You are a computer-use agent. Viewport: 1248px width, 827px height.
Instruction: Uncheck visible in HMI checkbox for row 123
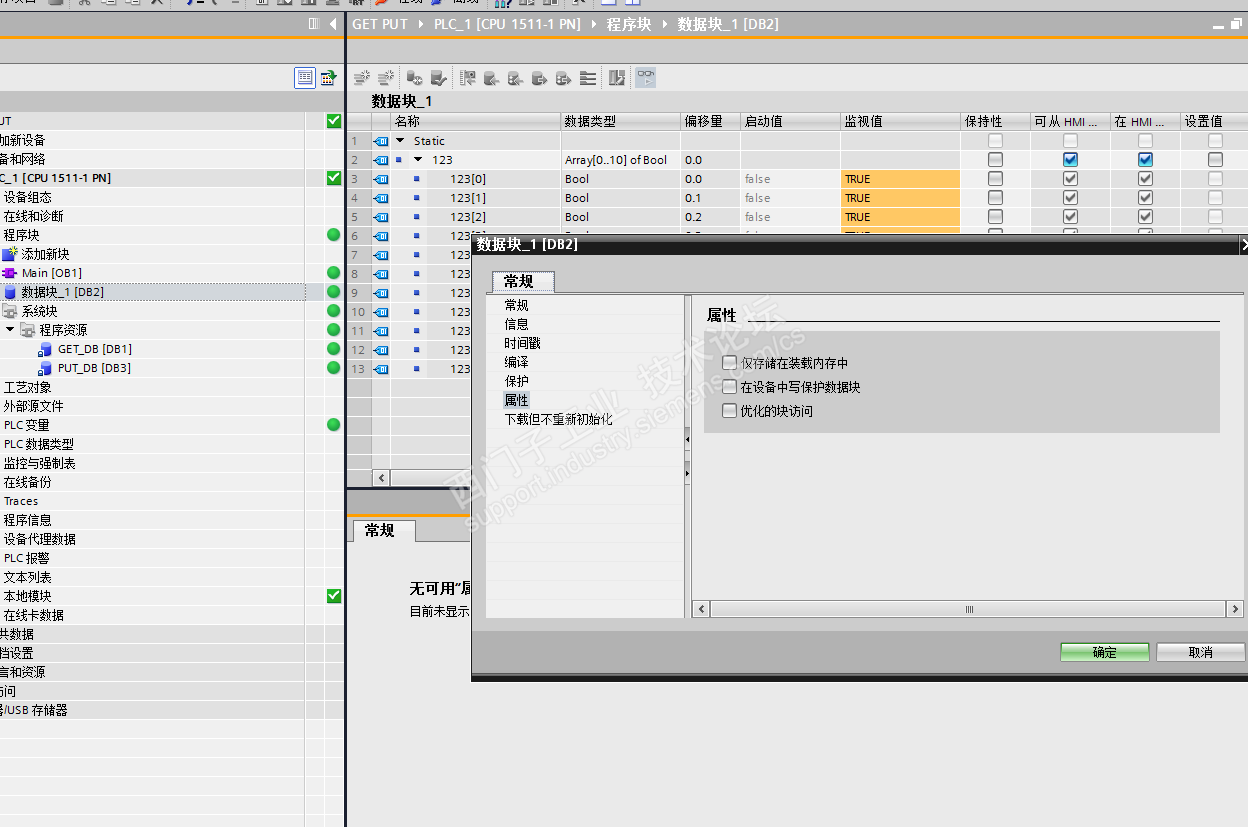click(x=1145, y=160)
